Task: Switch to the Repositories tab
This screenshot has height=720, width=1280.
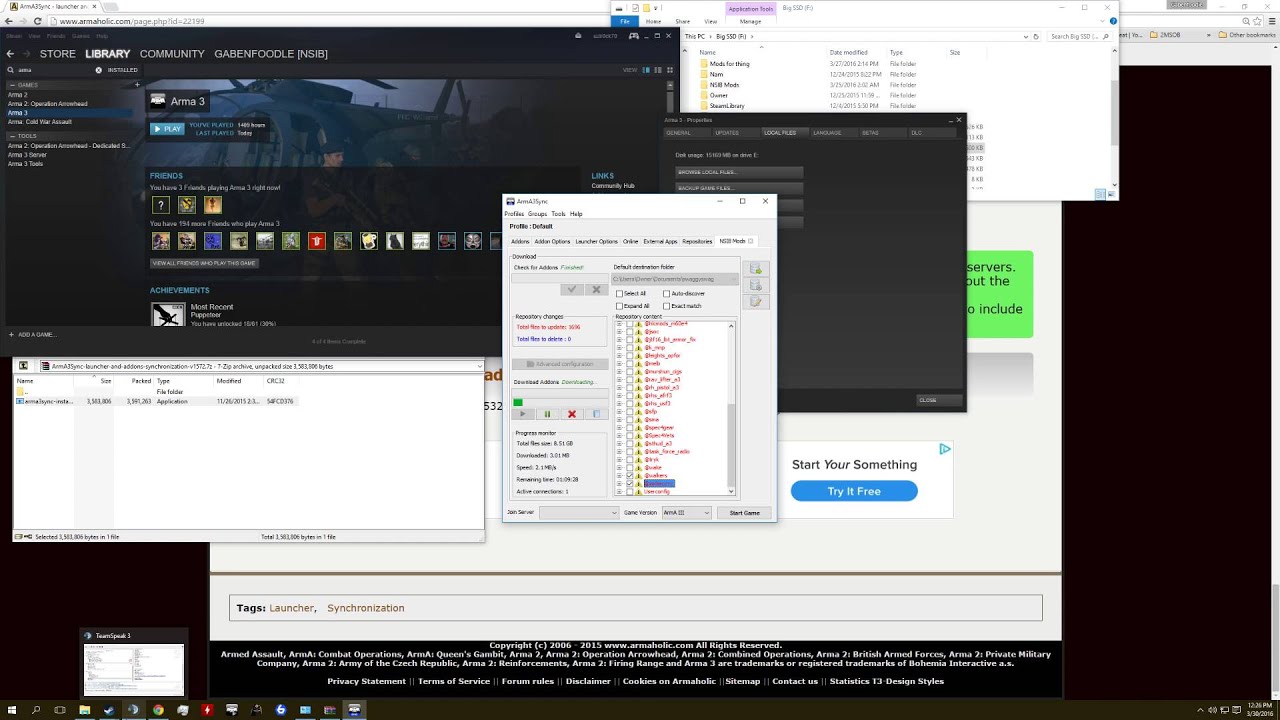Action: [x=697, y=241]
